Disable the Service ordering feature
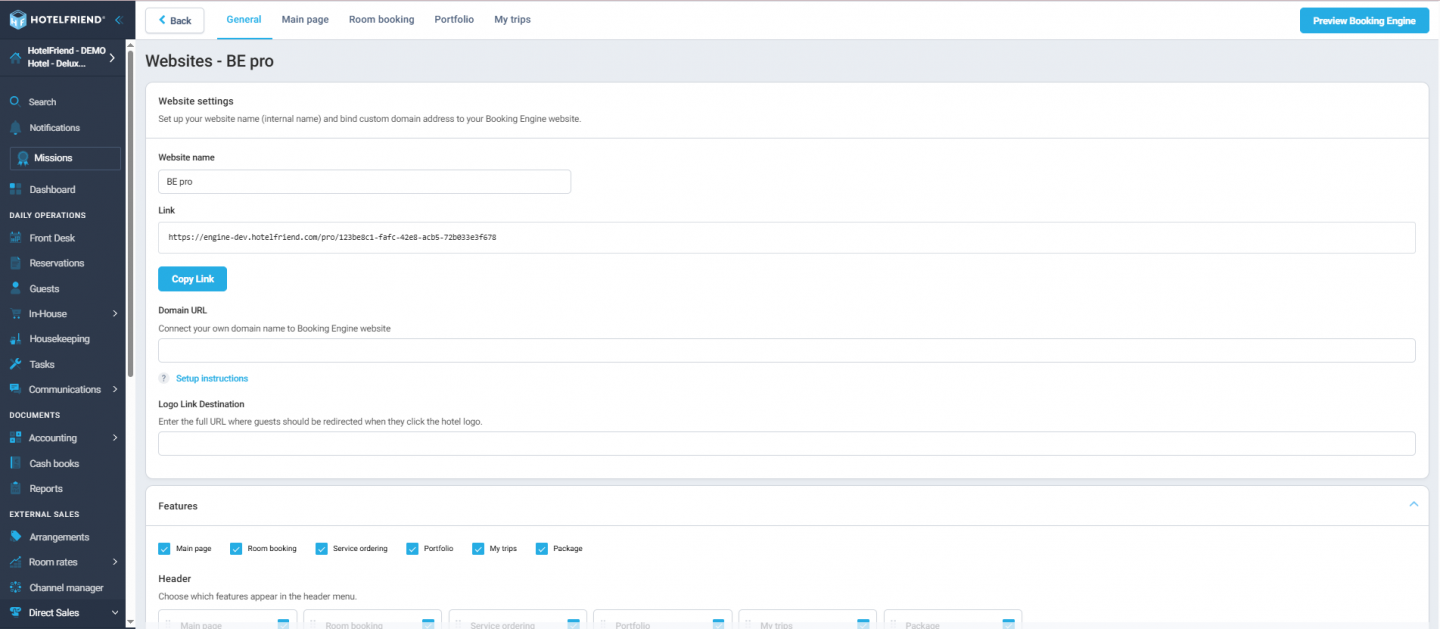The height and width of the screenshot is (629, 1440). tap(321, 548)
